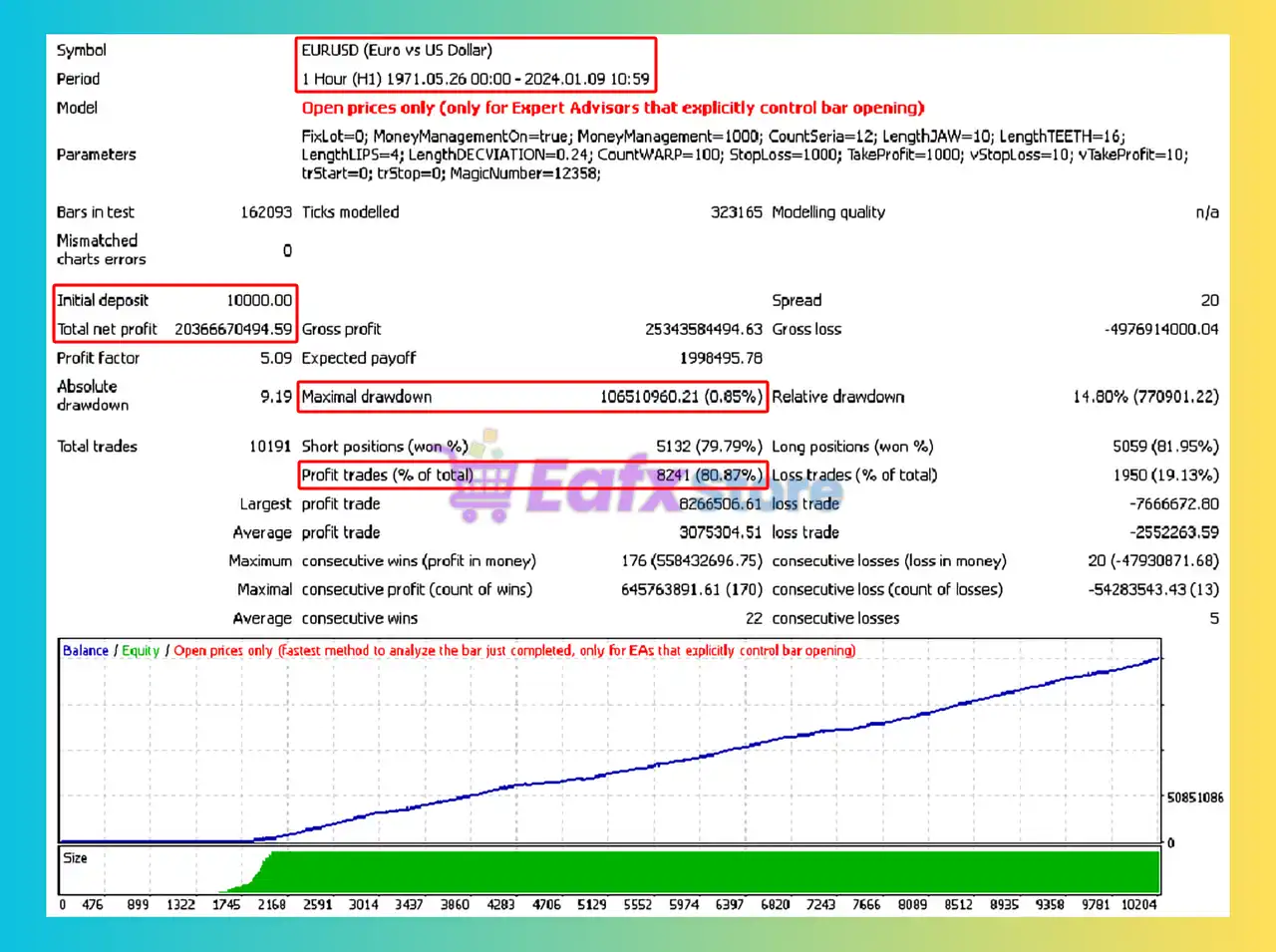This screenshot has height=952, width=1276.
Task: Click the Size label in the volume panel
Action: pyautogui.click(x=75, y=858)
